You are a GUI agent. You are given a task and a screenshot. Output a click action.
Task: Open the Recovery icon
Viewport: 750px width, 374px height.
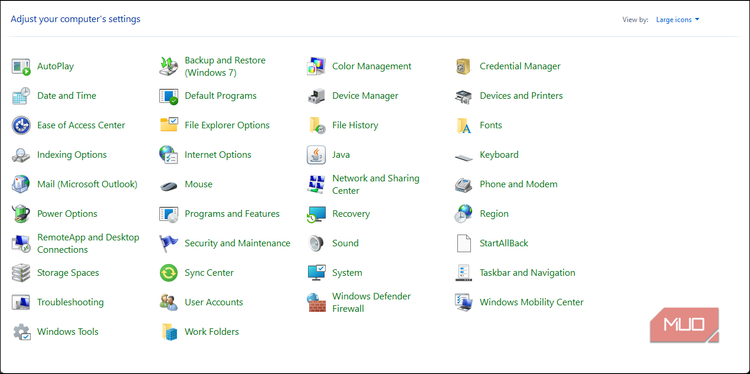[316, 214]
